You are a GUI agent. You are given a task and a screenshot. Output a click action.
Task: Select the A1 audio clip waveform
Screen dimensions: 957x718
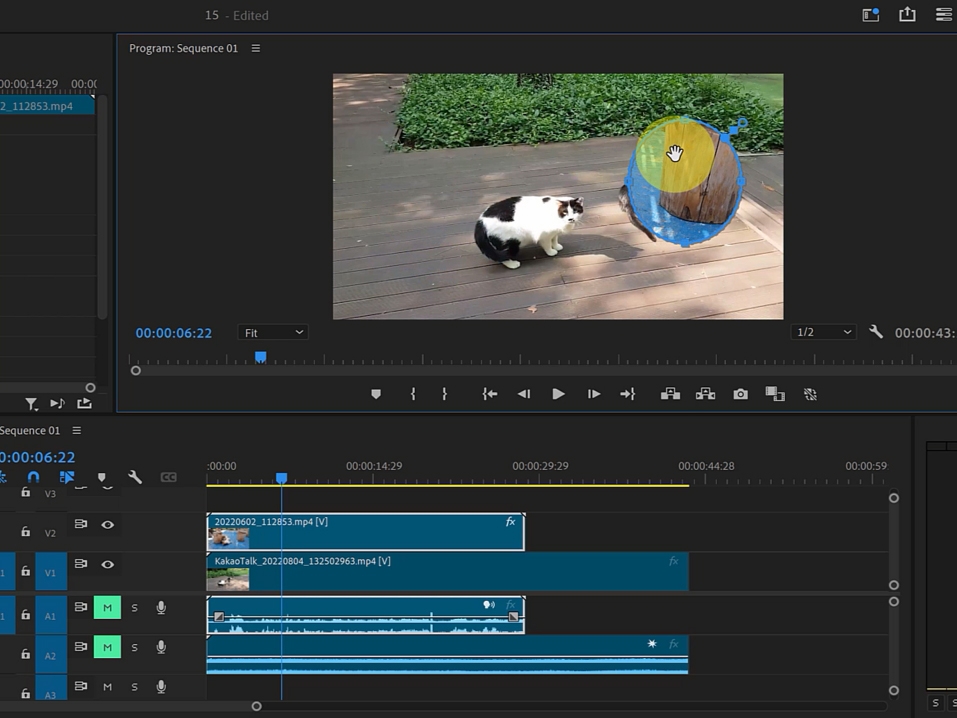366,615
